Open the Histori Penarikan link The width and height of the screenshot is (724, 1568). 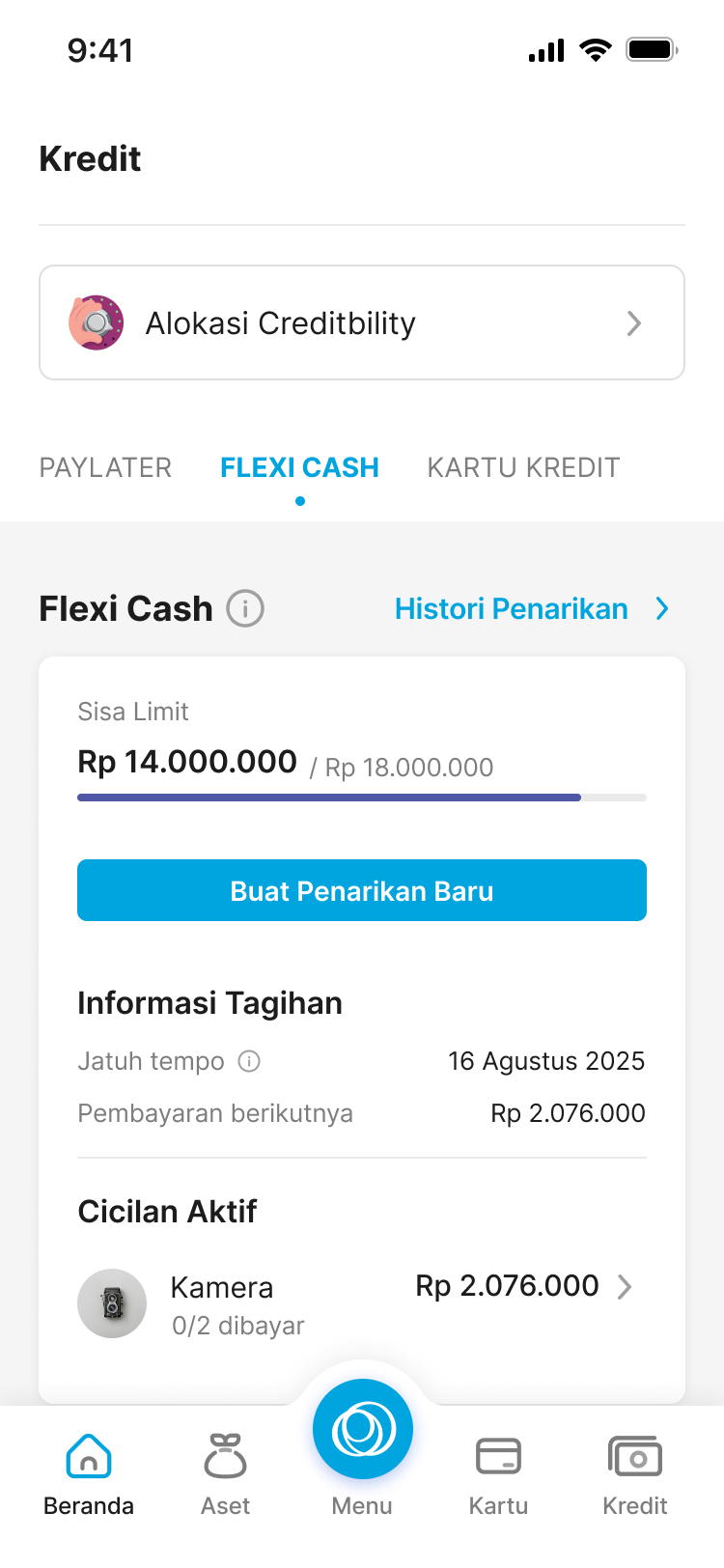pos(512,609)
